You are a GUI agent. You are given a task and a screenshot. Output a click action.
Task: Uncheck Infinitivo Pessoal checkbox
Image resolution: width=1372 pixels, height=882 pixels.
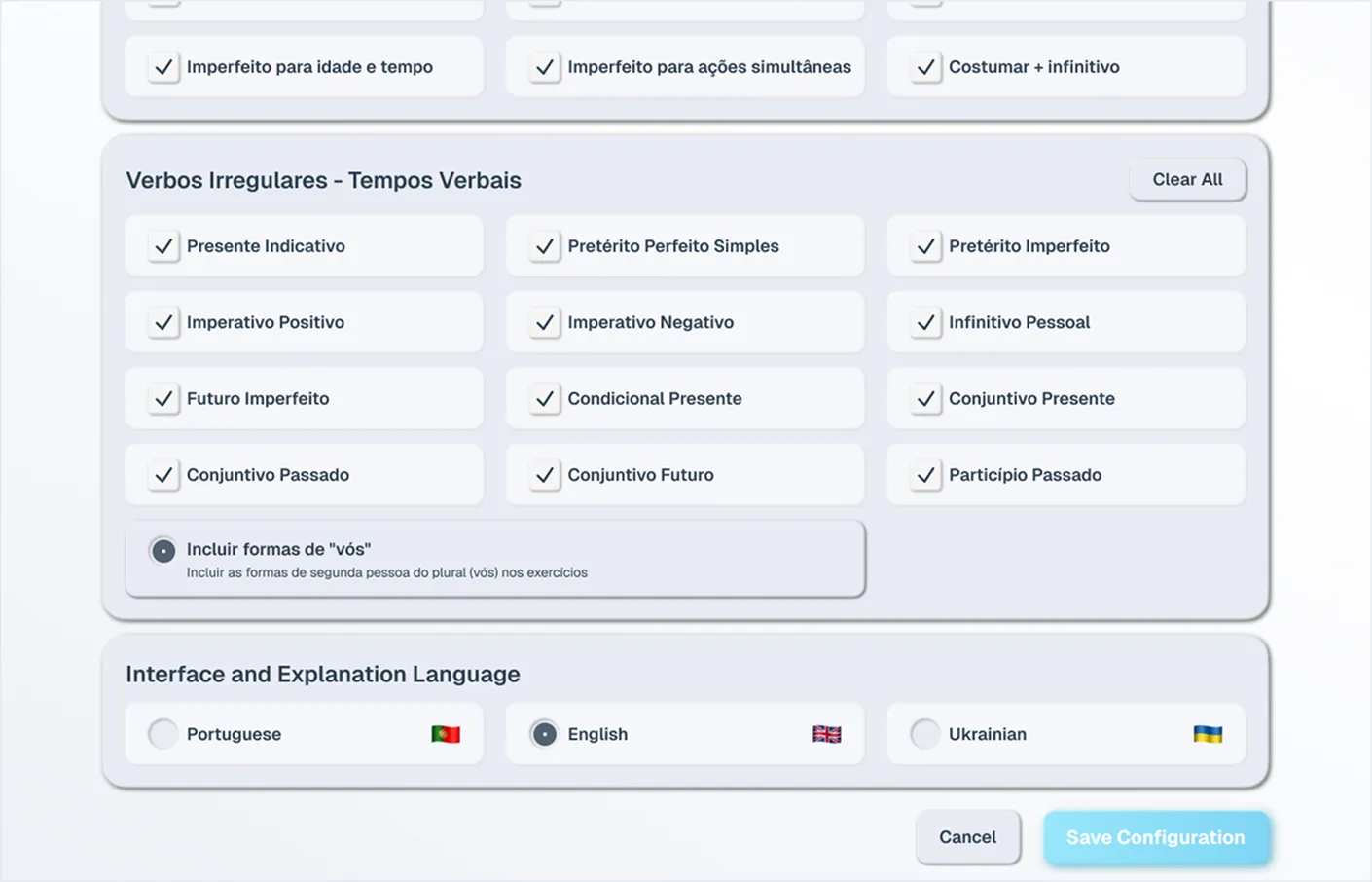click(x=925, y=322)
